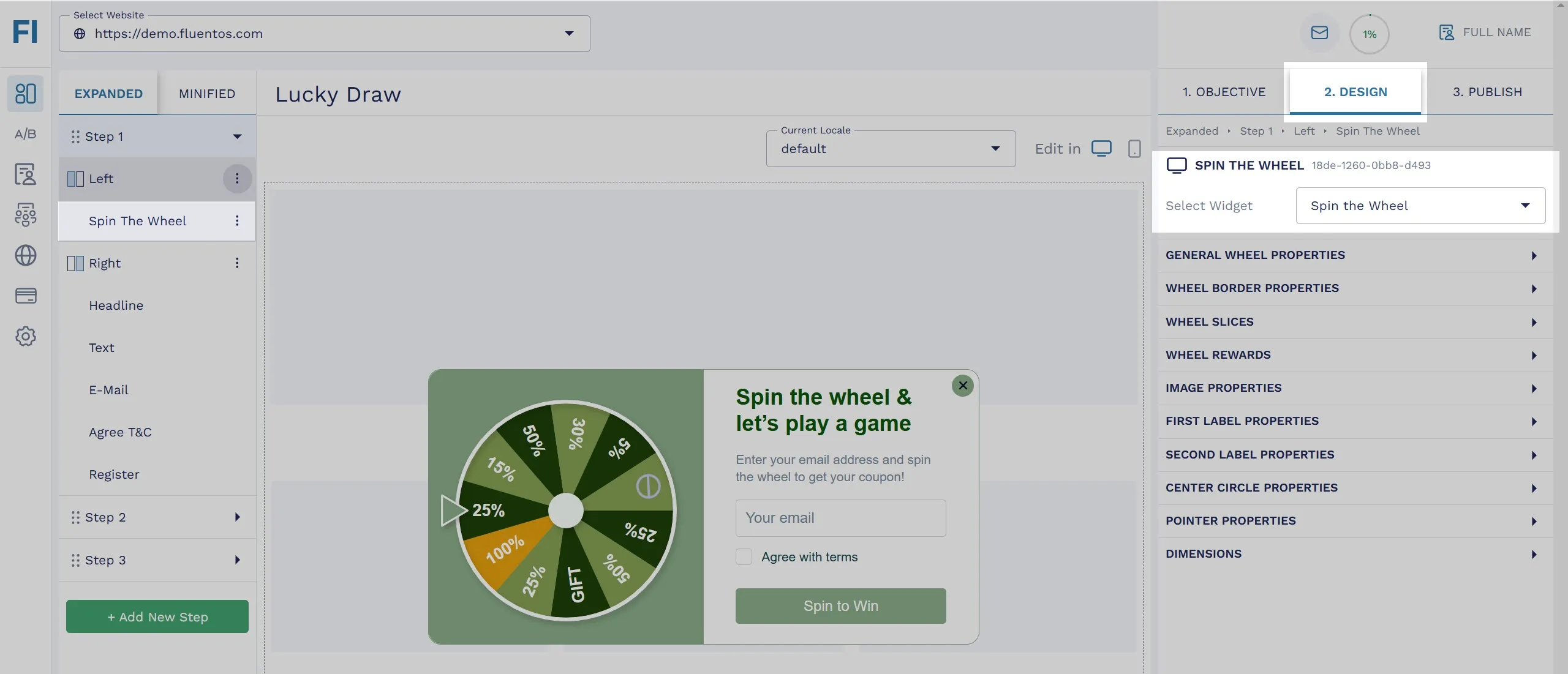Open the contacts search icon in sidebar
This screenshot has width=1568, height=674.
coord(25,174)
